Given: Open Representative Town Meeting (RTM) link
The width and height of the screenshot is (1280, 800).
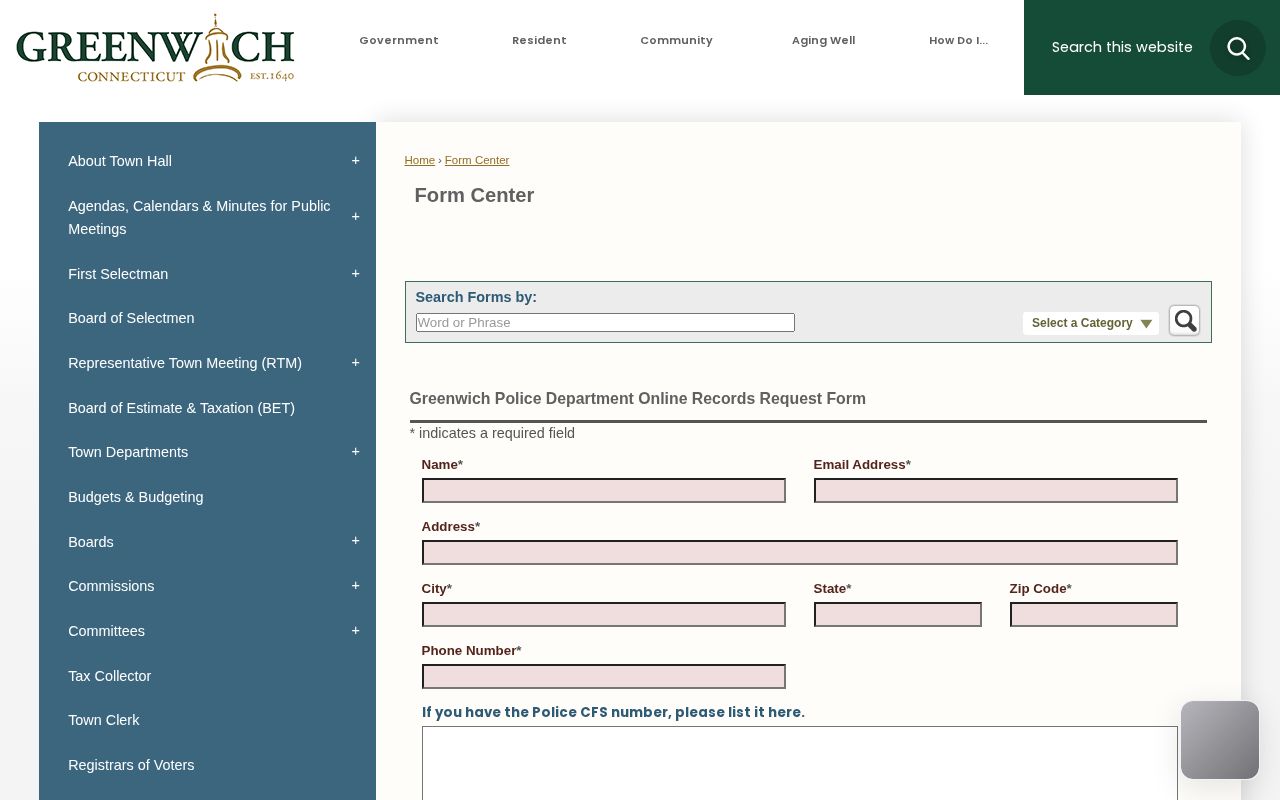Looking at the screenshot, I should pos(185,363).
